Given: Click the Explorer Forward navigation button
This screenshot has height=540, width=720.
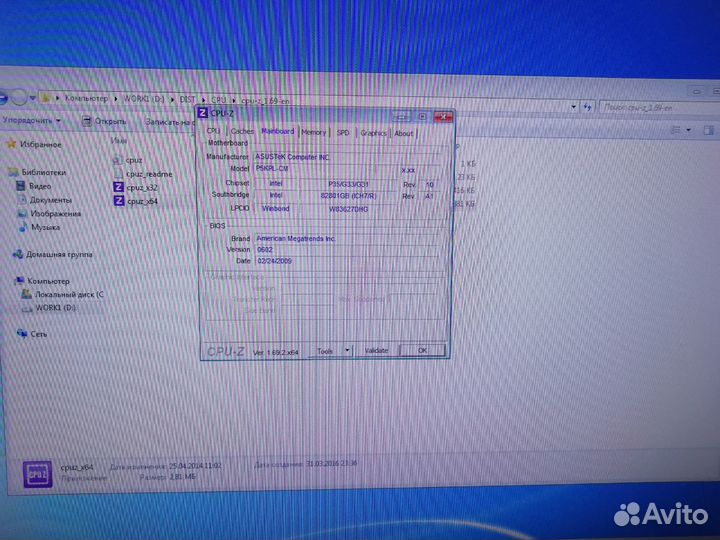Looking at the screenshot, I should (x=18, y=97).
